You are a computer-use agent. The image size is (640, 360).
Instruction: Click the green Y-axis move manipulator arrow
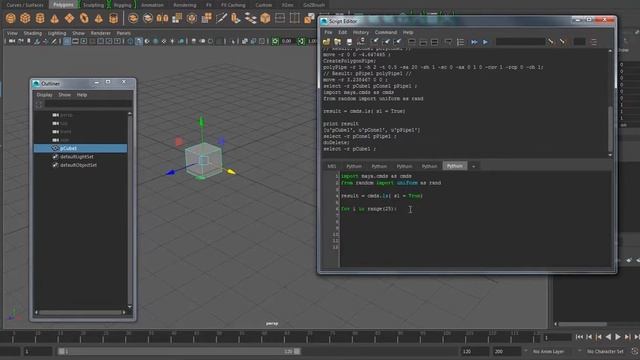(201, 122)
